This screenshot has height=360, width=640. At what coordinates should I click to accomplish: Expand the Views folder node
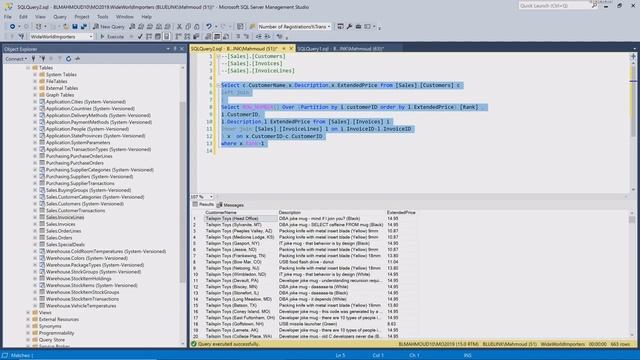28,313
